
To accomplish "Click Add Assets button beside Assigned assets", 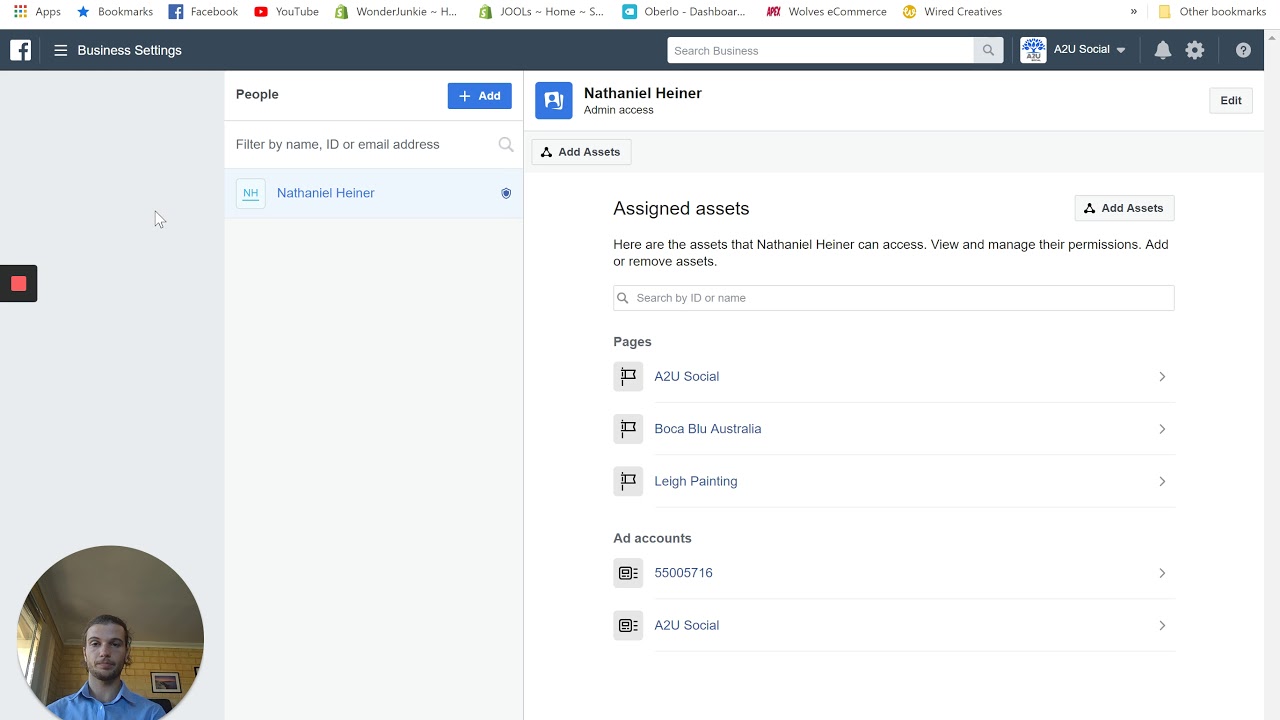I will coord(1125,208).
